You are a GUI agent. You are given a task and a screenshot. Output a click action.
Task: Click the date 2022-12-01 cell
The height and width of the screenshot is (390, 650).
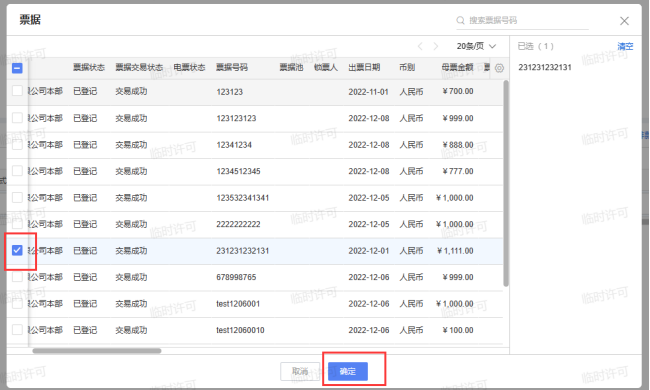coord(369,251)
